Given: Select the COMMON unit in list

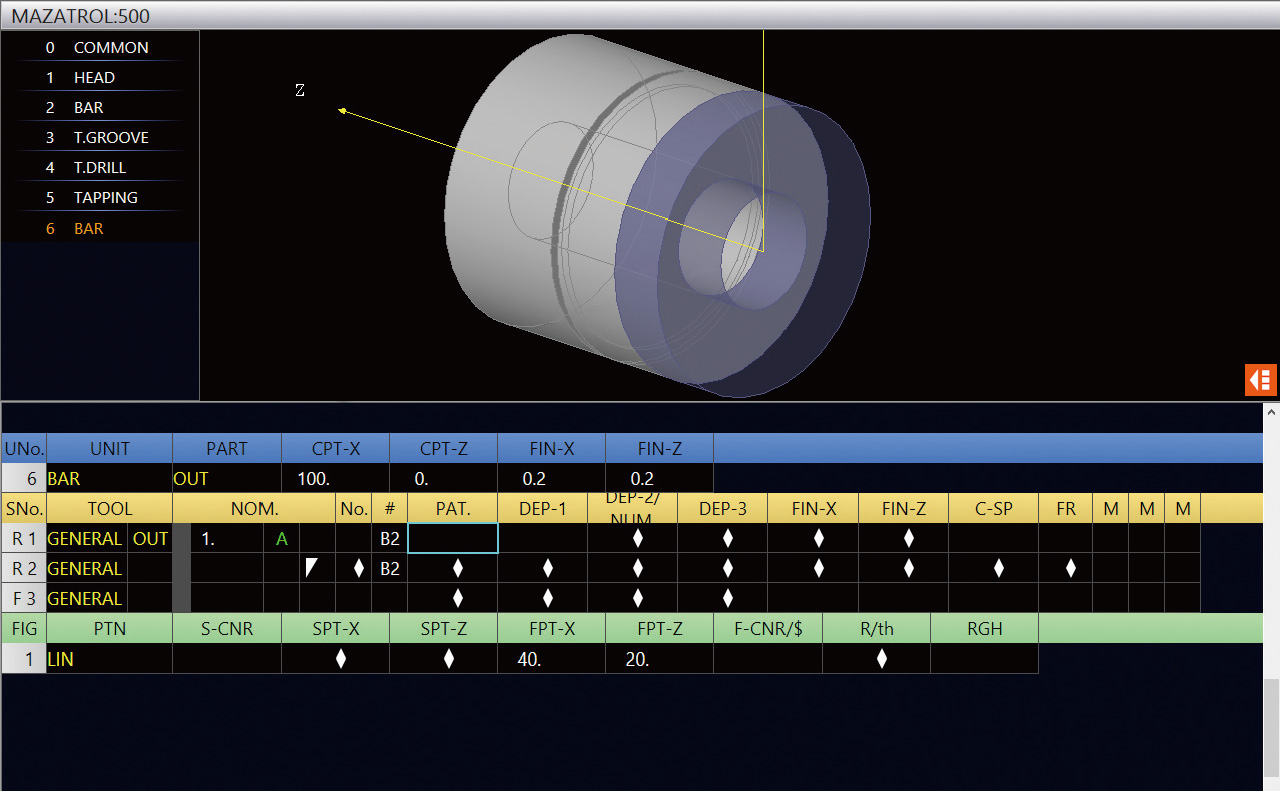Looking at the screenshot, I should (110, 47).
